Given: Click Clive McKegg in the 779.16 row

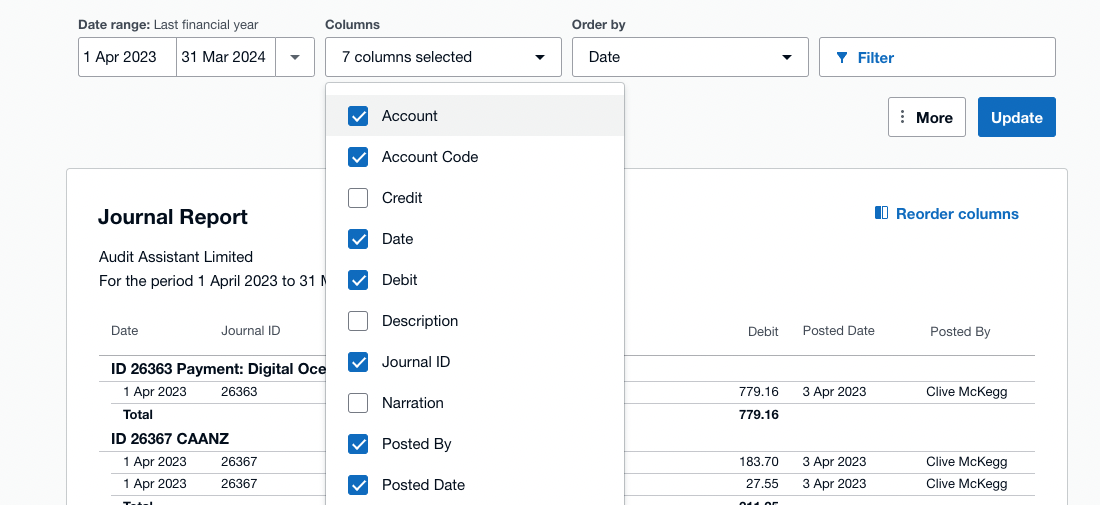Looking at the screenshot, I should [967, 392].
